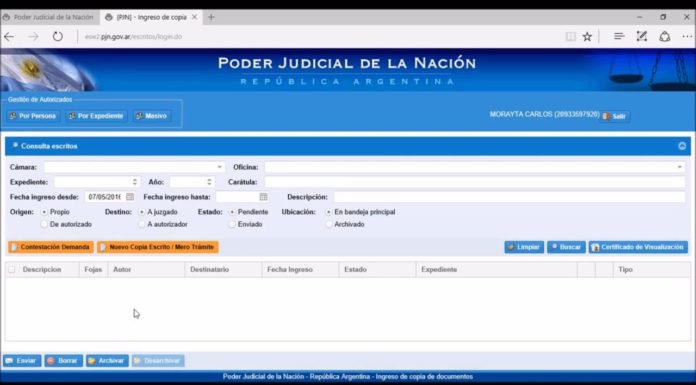Adjust the Año spinner arrows
Screen dimensions: 696x385
pos(209,182)
